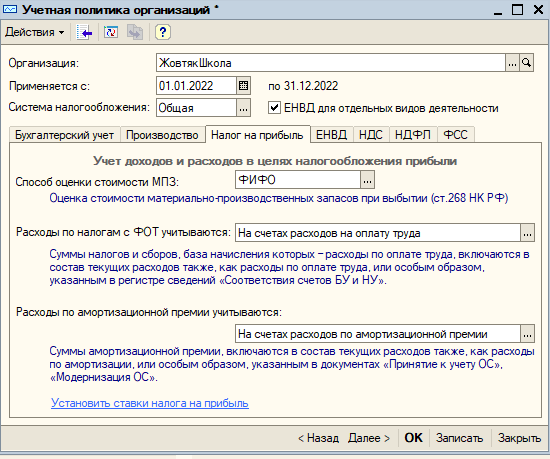This screenshot has height=459, width=550.
Task: Switch to the НДФЛ tab
Action: click(413, 135)
